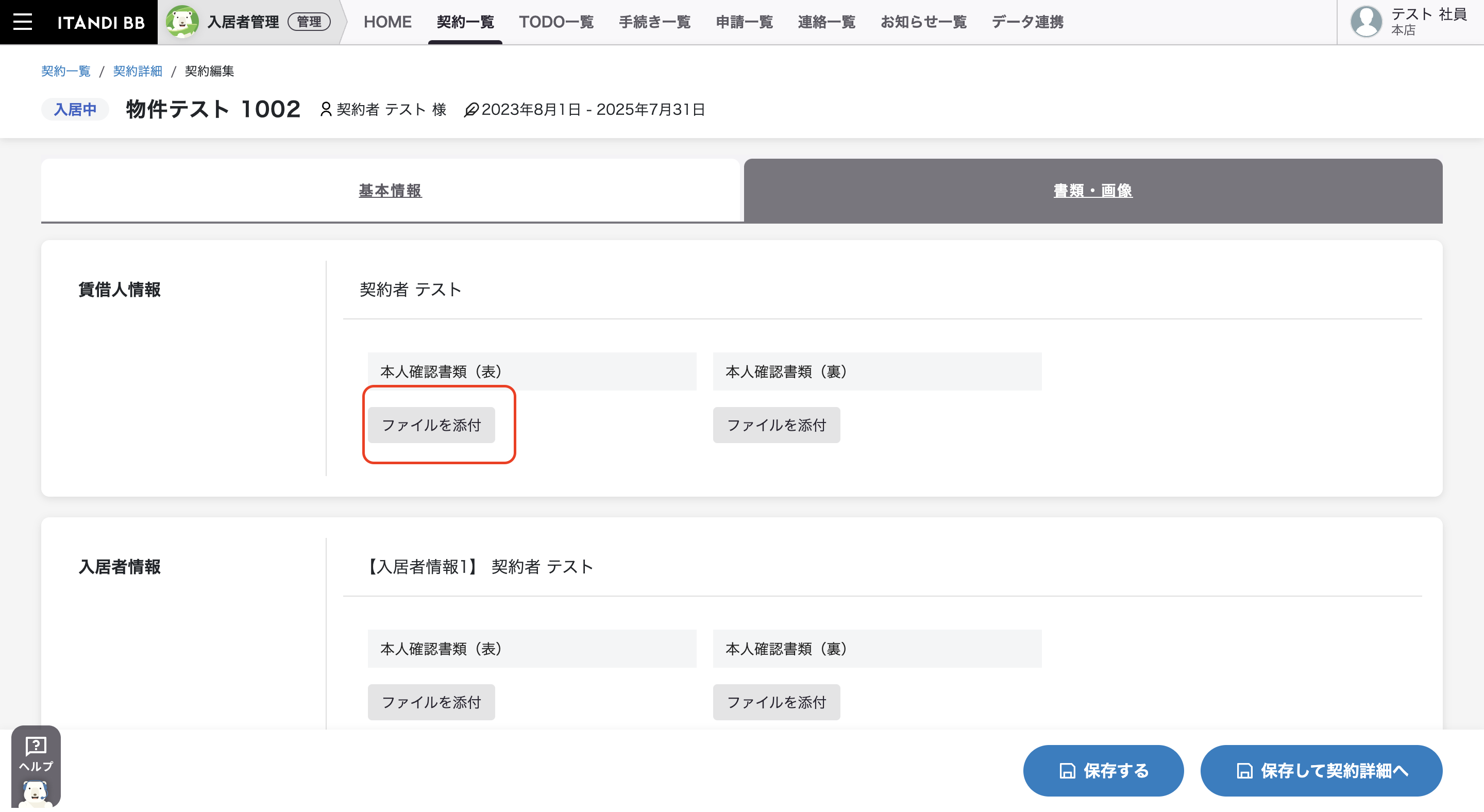Follow the 契約一覧 breadcrumb link
The width and height of the screenshot is (1484, 812).
click(x=65, y=71)
